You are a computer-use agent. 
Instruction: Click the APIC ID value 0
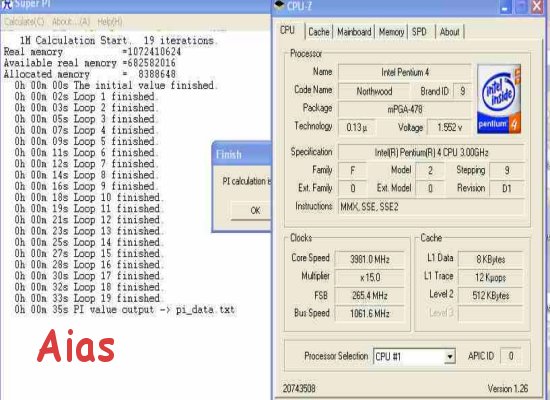[511, 356]
